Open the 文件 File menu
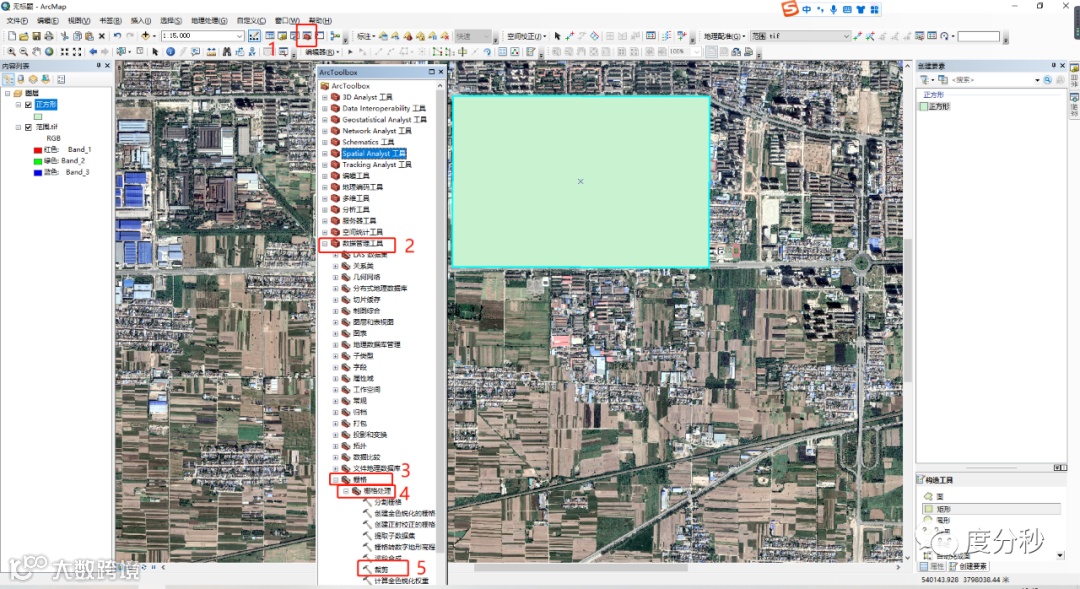This screenshot has height=589, width=1080. point(17,21)
